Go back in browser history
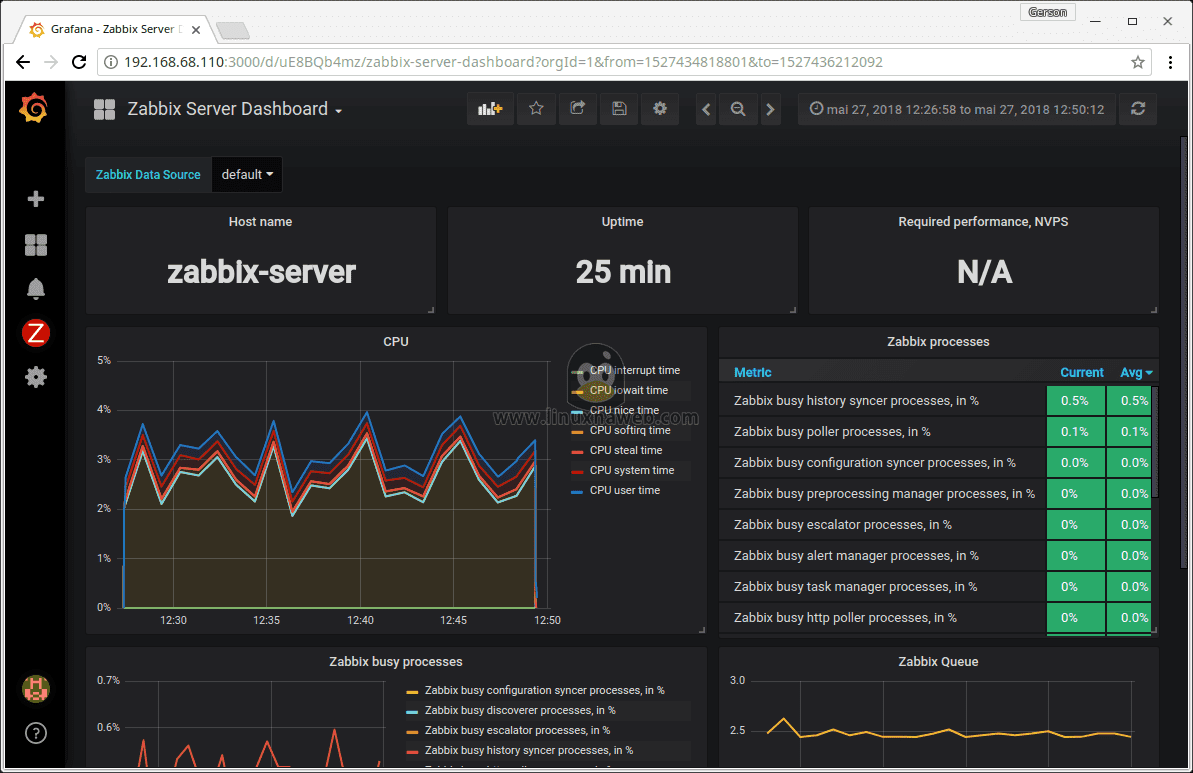Viewport: 1193px width, 773px height. [x=23, y=62]
